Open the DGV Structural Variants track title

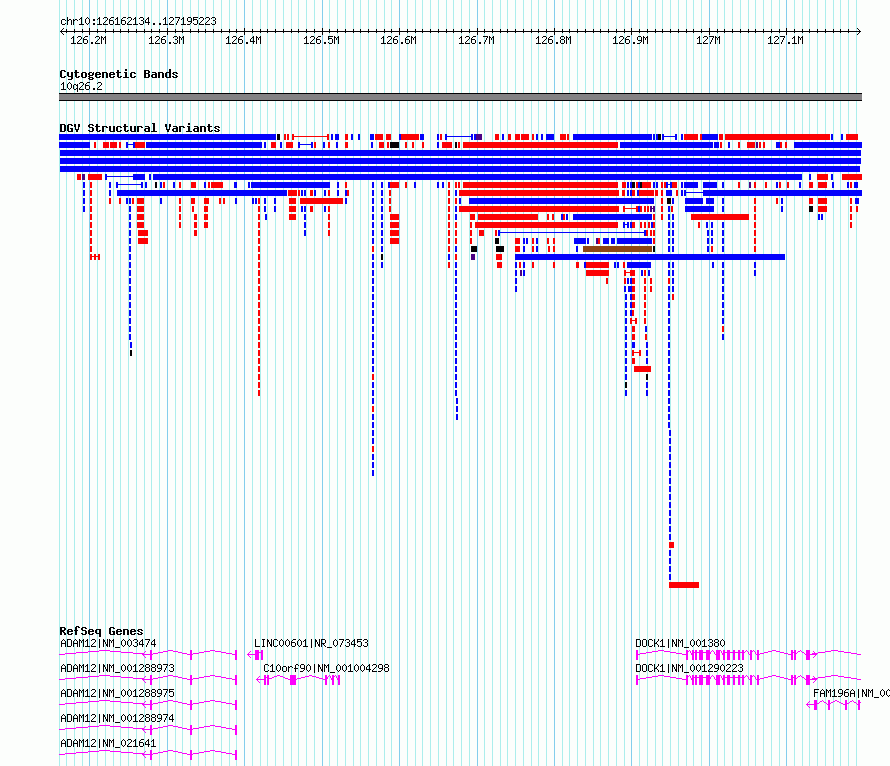[x=140, y=128]
